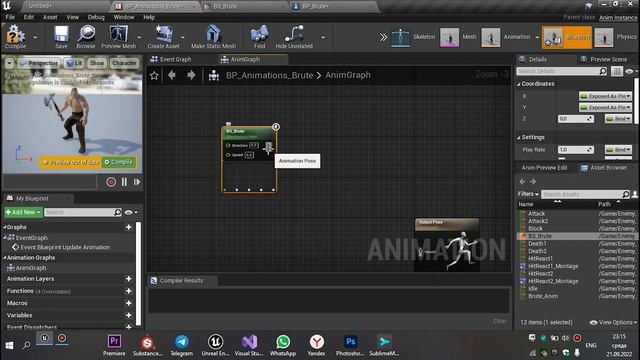
Task: Open Premiere from taskbar
Action: (x=114, y=345)
